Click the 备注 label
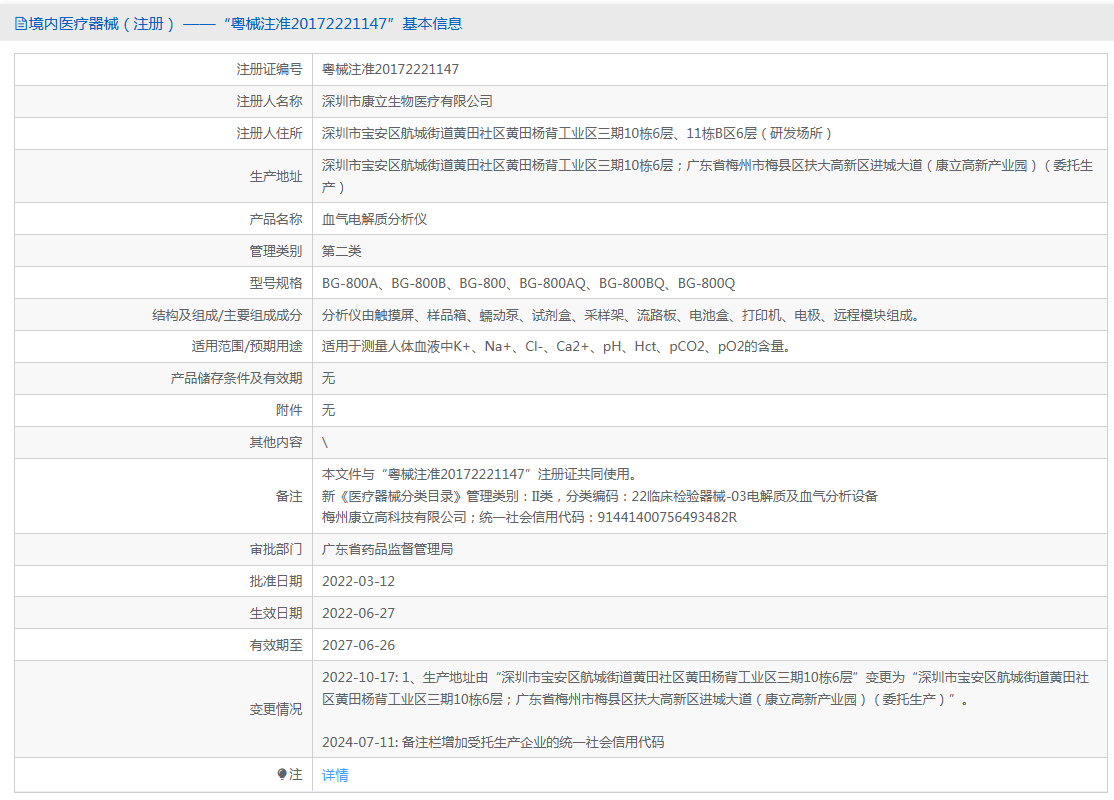The width and height of the screenshot is (1114, 800). [x=289, y=497]
